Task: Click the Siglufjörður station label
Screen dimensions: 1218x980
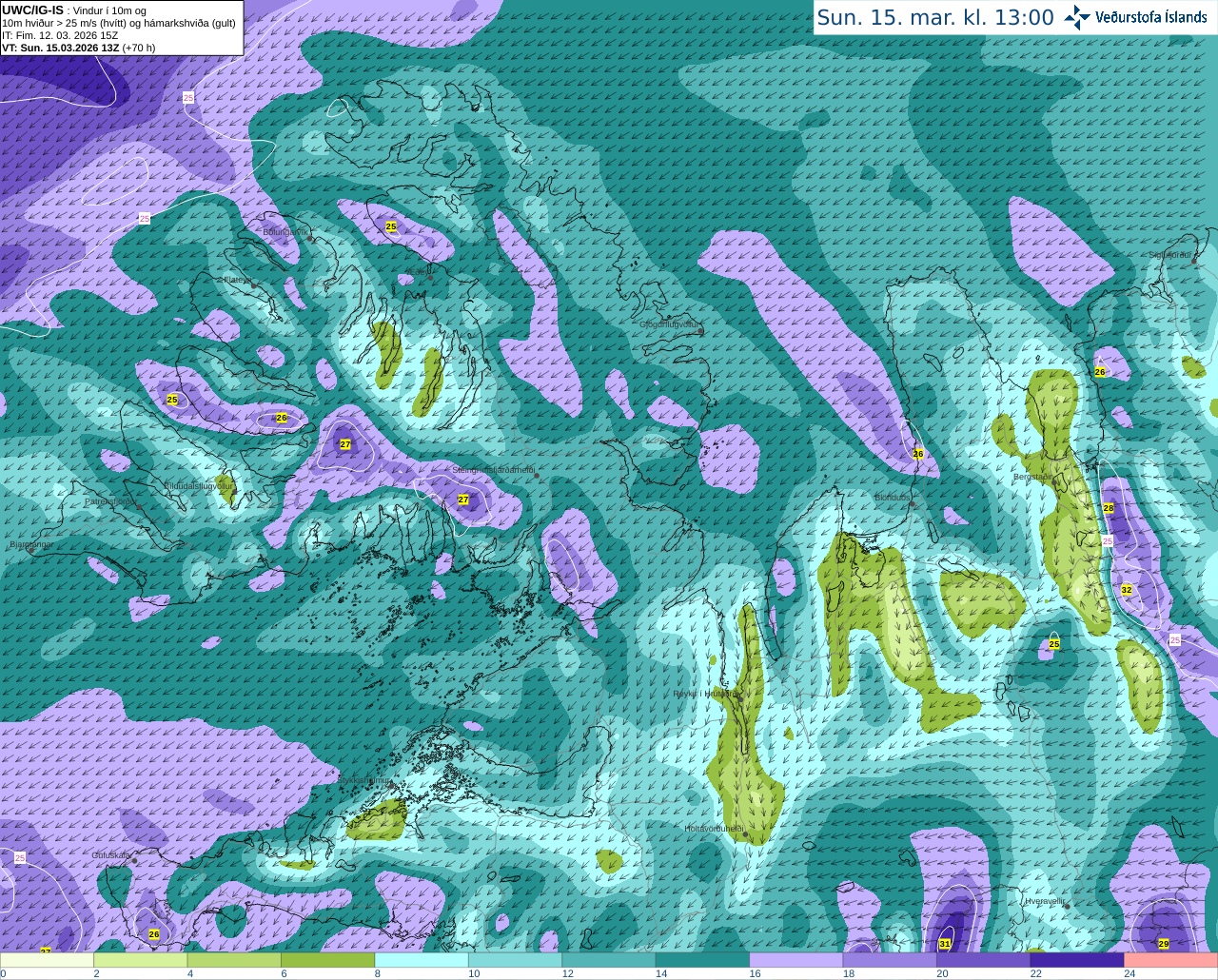Action: click(1169, 255)
